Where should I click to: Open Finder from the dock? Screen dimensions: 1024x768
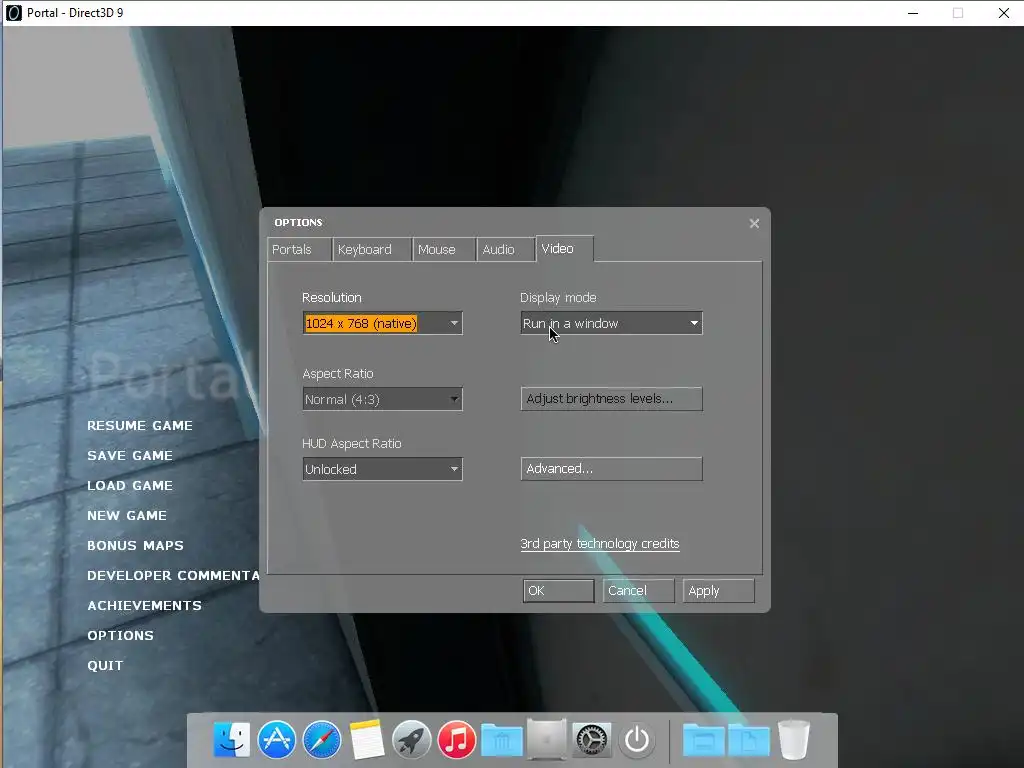pyautogui.click(x=232, y=740)
